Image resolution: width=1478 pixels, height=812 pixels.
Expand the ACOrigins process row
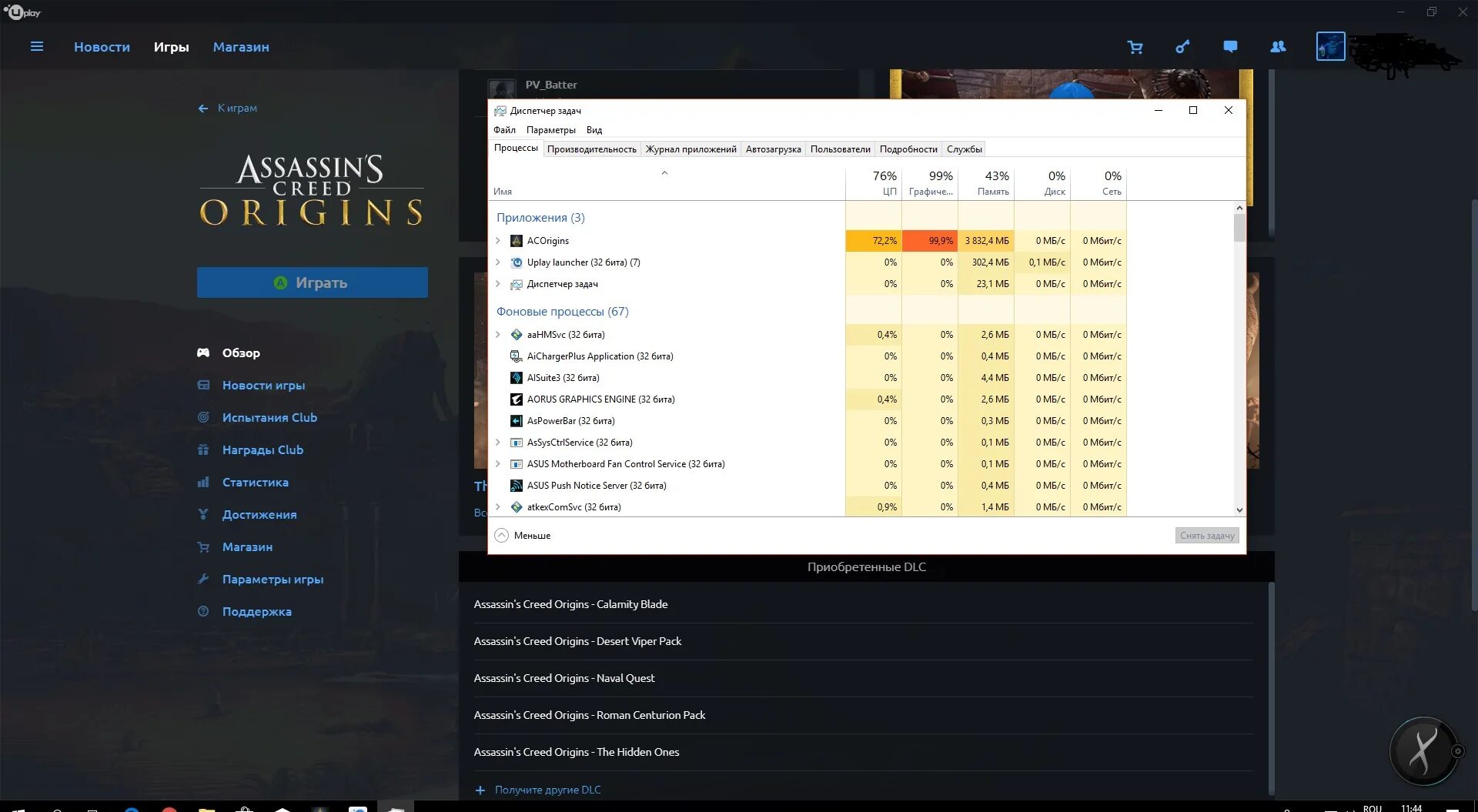click(x=498, y=241)
